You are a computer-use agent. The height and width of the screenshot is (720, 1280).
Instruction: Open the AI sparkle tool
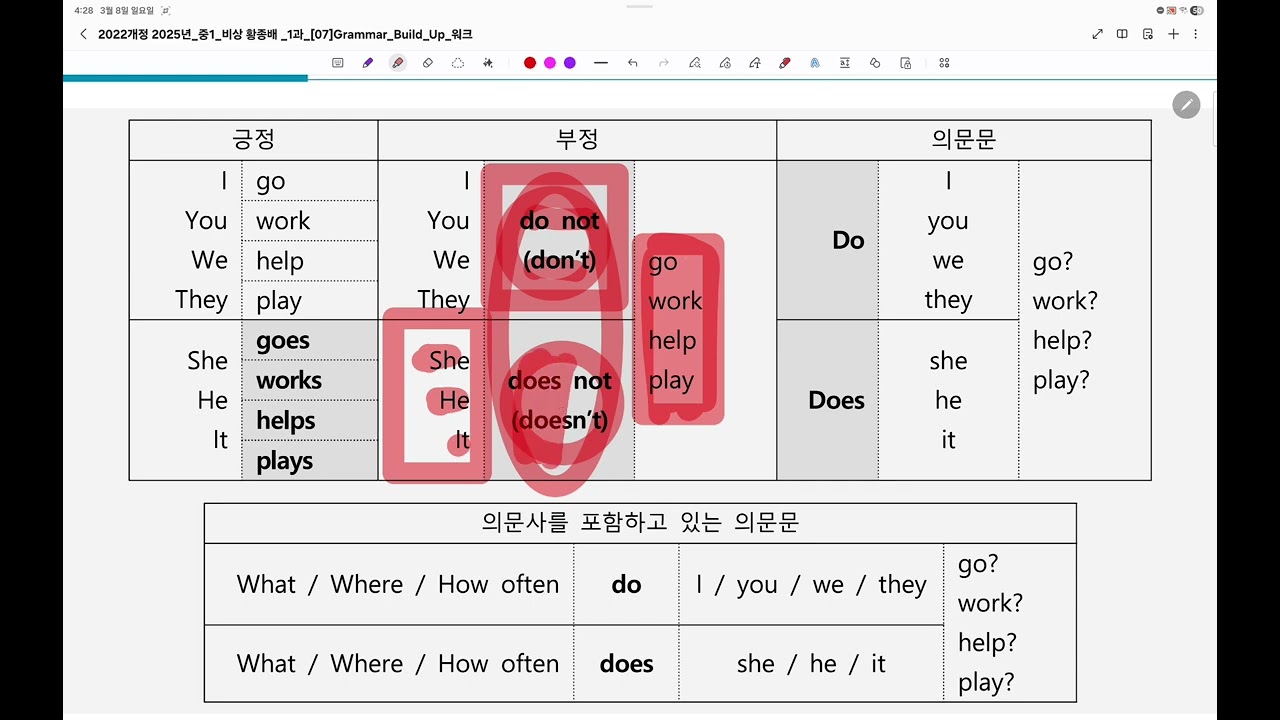[x=488, y=63]
